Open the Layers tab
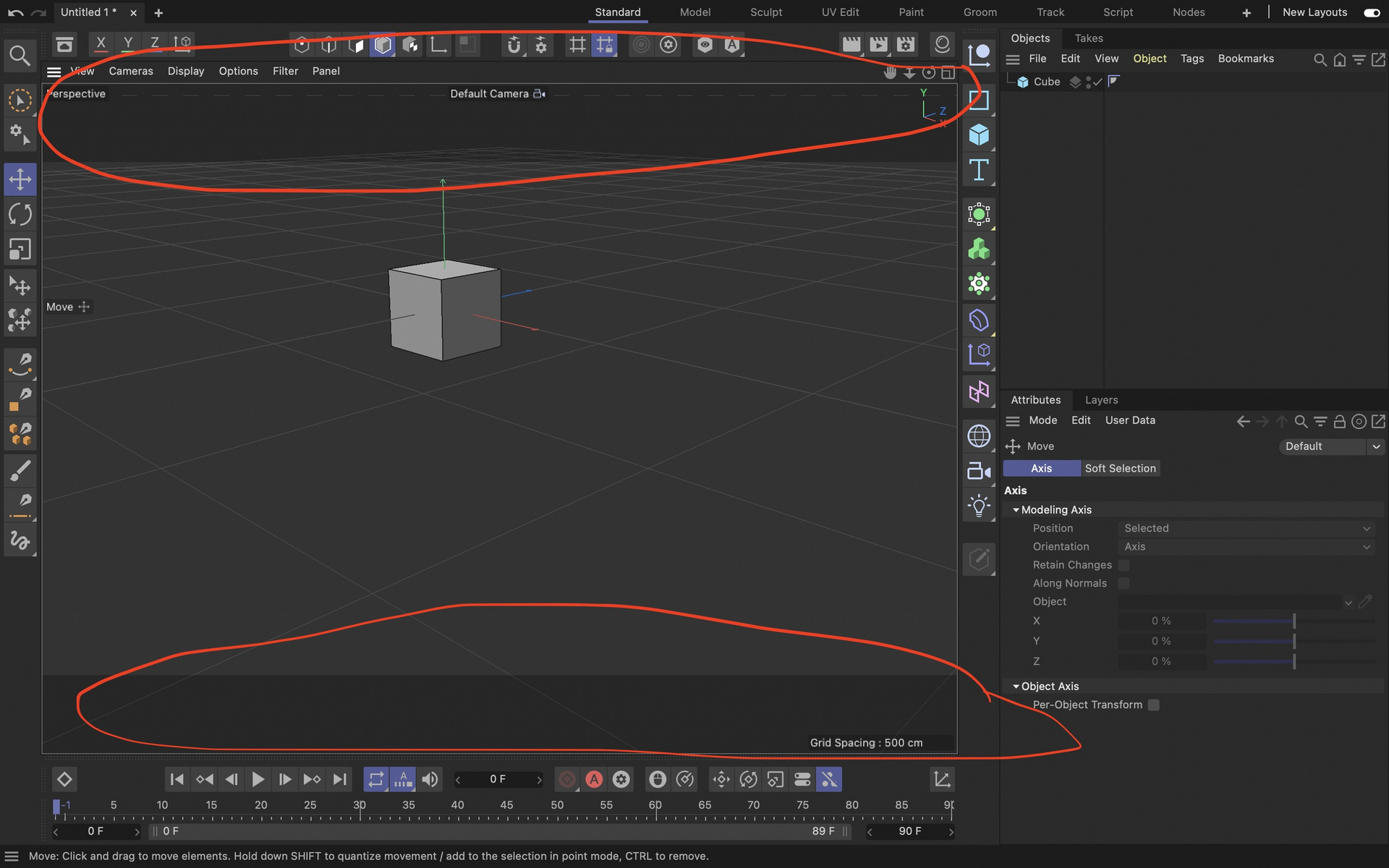The height and width of the screenshot is (868, 1389). [x=1101, y=400]
